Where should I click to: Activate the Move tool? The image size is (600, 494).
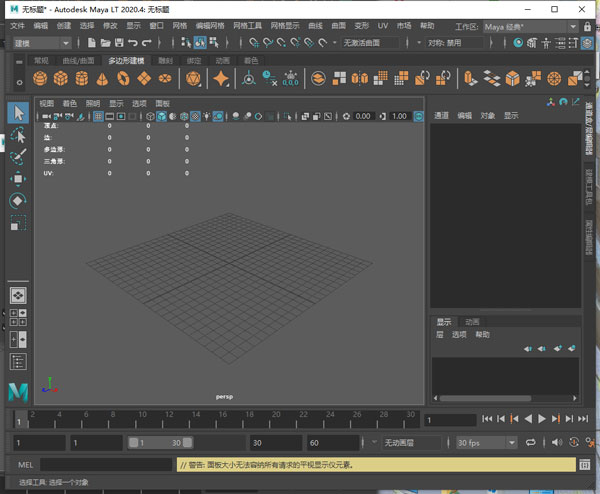[x=18, y=179]
